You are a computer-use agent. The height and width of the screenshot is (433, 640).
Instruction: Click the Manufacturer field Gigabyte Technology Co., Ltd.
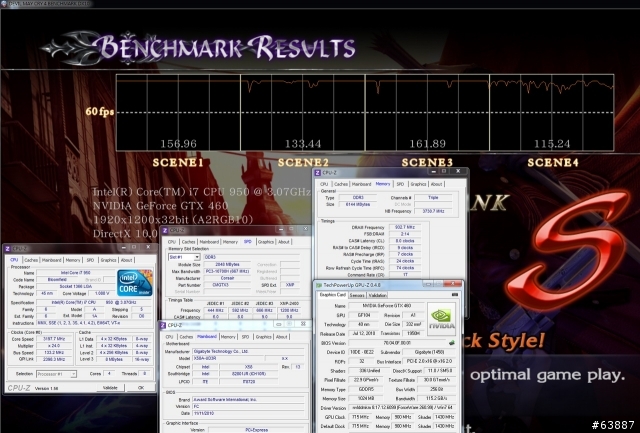pos(249,351)
